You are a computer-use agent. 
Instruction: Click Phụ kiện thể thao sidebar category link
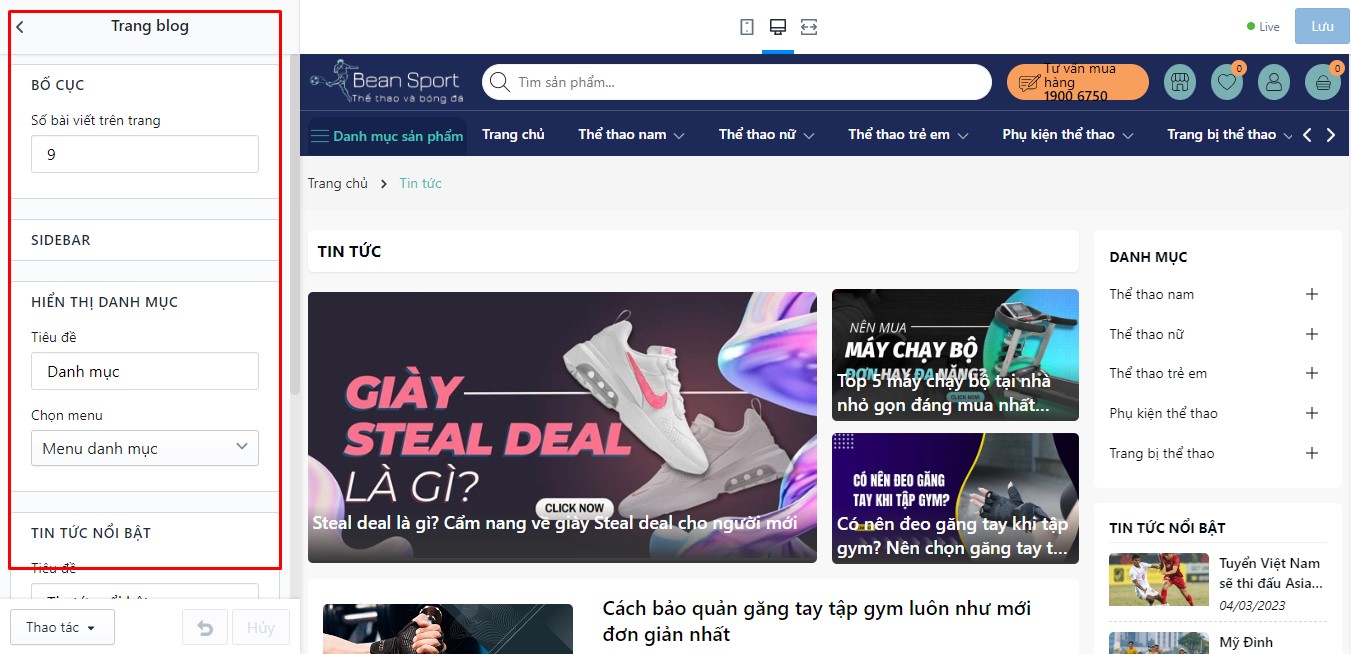(1163, 413)
